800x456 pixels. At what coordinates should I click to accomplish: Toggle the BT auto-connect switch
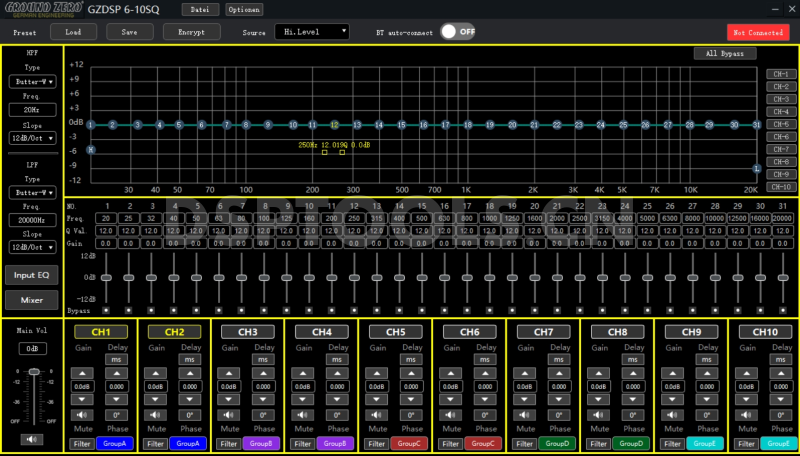[x=458, y=31]
